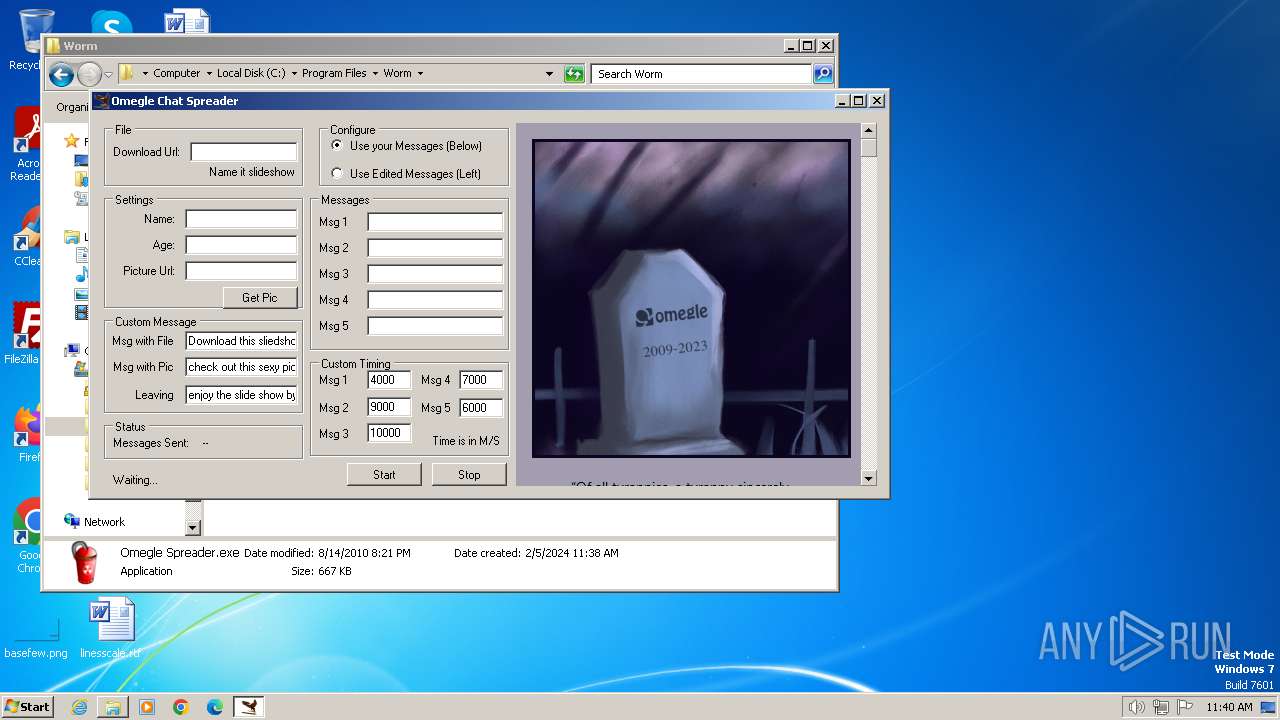Click the Picture Url field
Image resolution: width=1280 pixels, height=720 pixels.
[241, 271]
